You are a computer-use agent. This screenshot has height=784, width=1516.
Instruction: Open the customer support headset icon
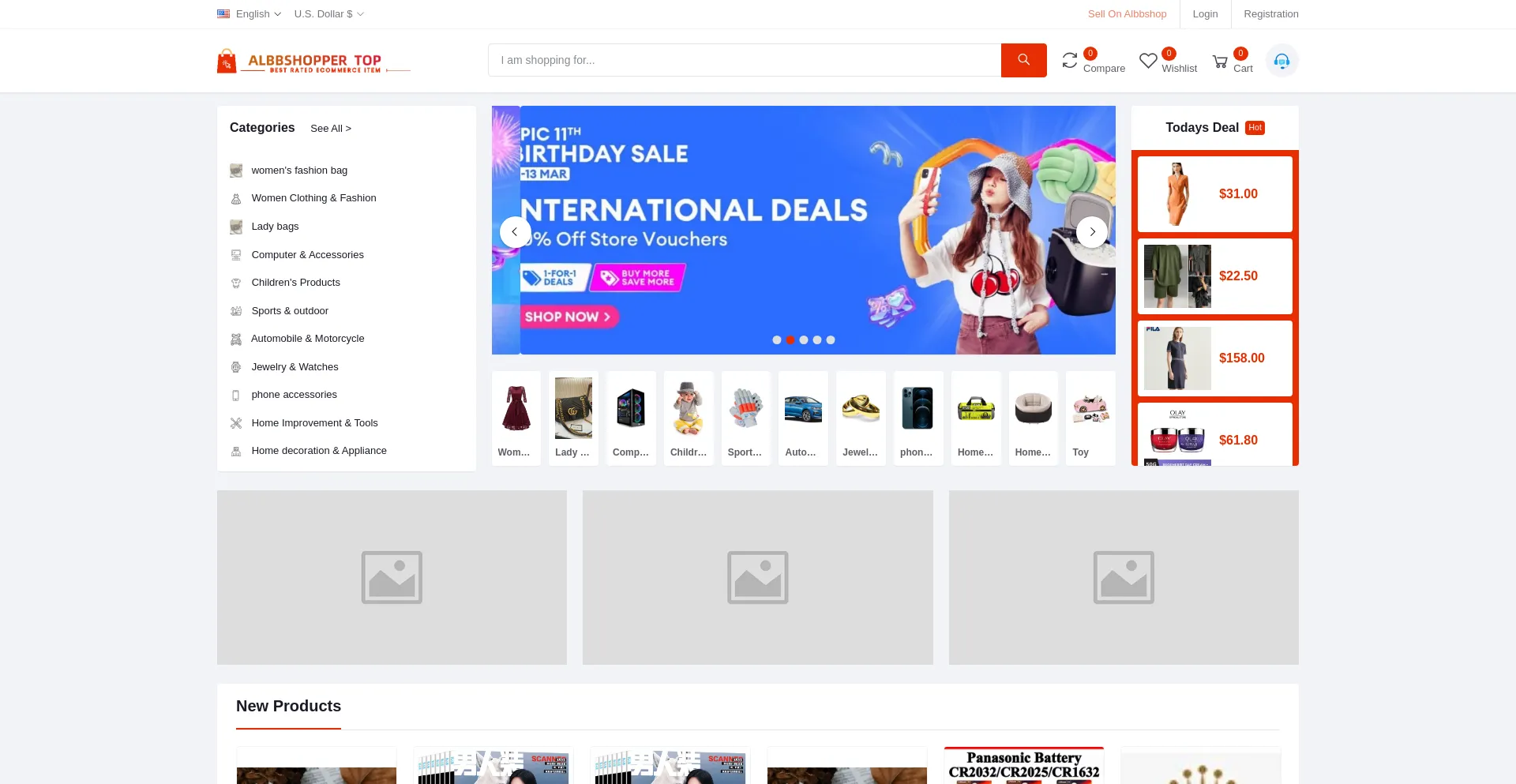[1281, 61]
